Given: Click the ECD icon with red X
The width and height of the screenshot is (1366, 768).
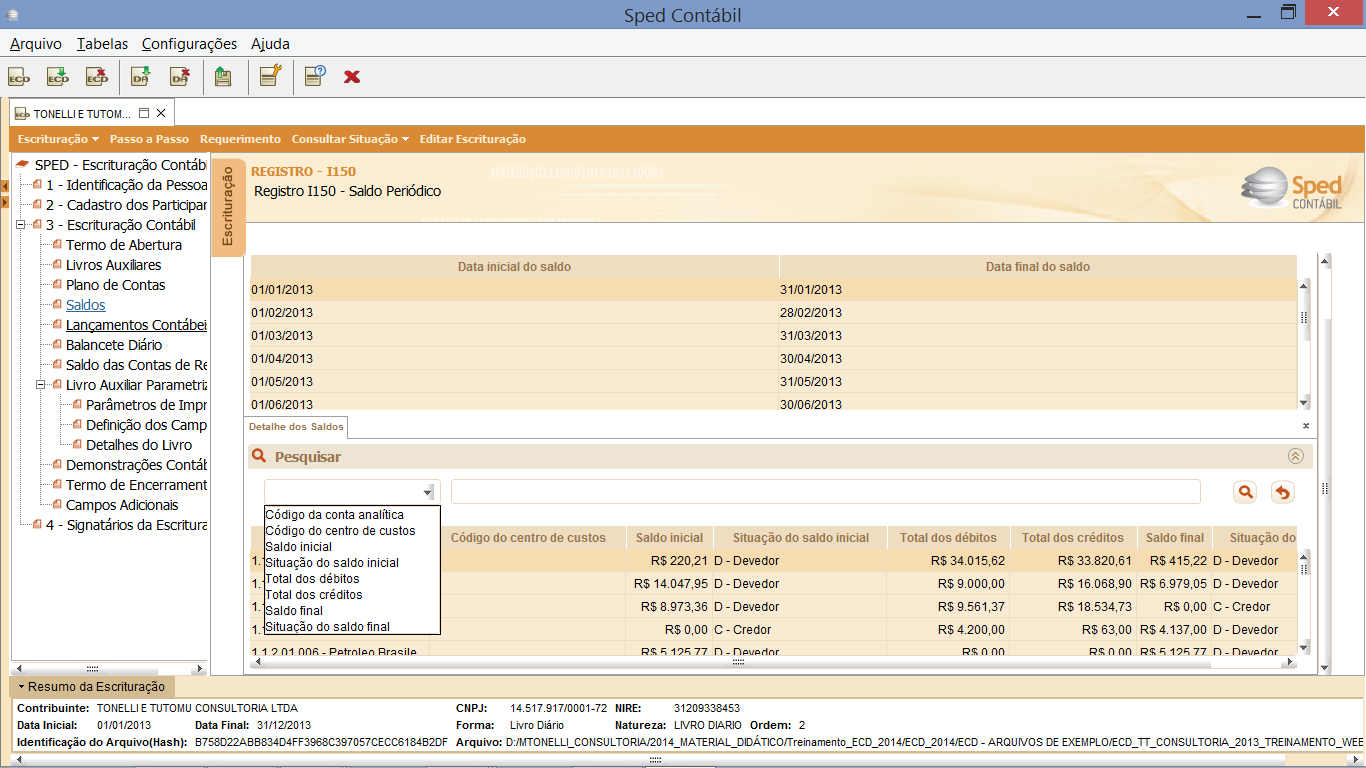Looking at the screenshot, I should (97, 77).
